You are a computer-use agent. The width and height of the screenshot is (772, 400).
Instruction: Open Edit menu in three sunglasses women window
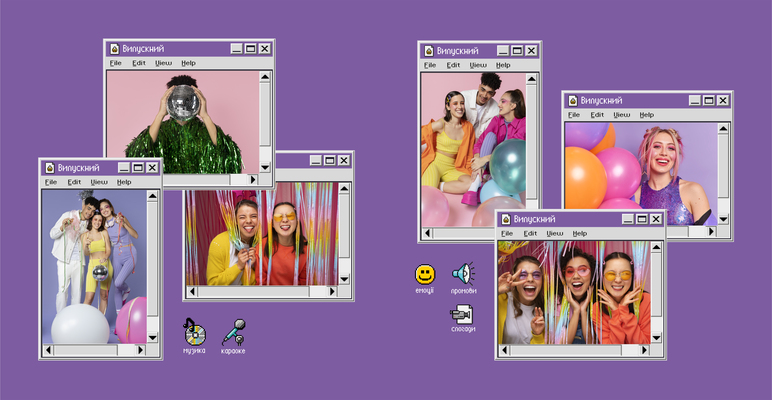click(530, 233)
